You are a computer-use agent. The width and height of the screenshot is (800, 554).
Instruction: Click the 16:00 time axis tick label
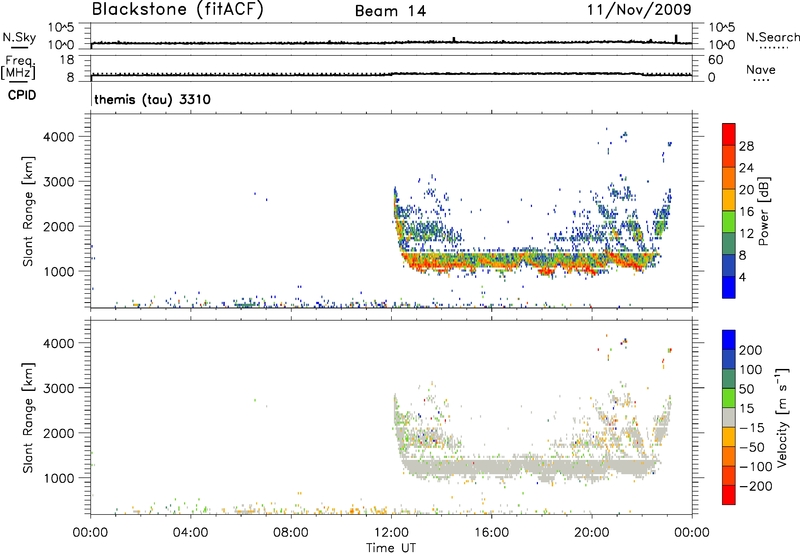(491, 533)
